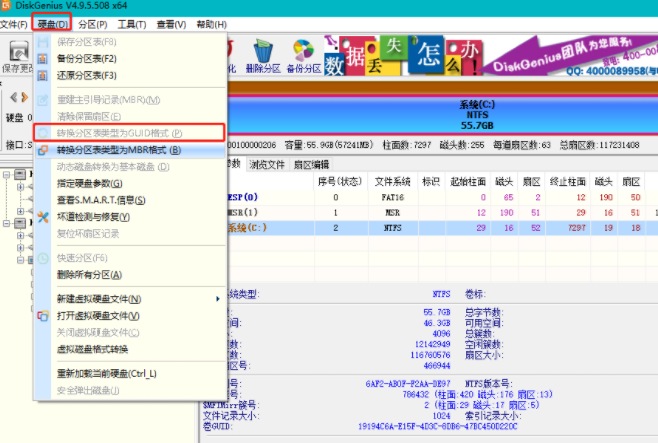Click the 终止柱面 column header
This screenshot has height=443, width=658.
[567, 182]
